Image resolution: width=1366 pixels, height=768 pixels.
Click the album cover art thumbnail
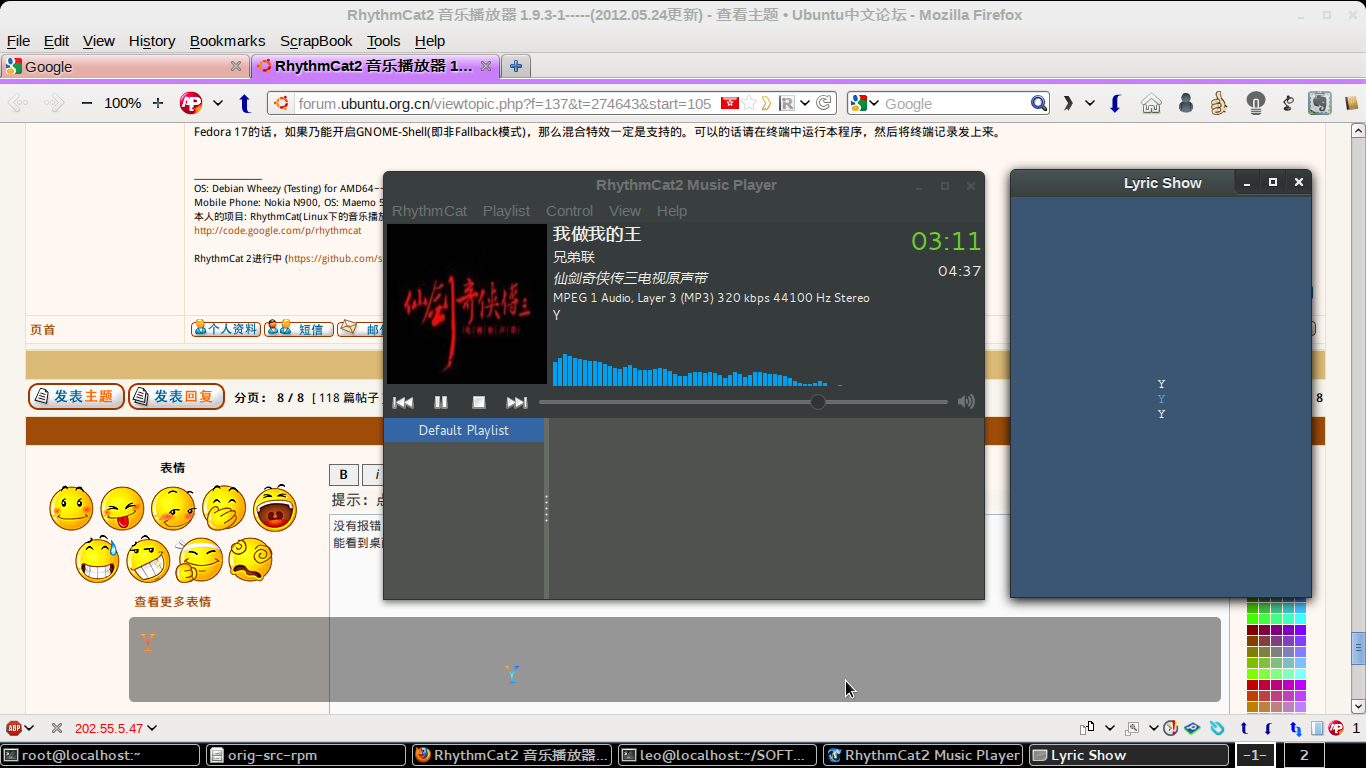coord(467,304)
